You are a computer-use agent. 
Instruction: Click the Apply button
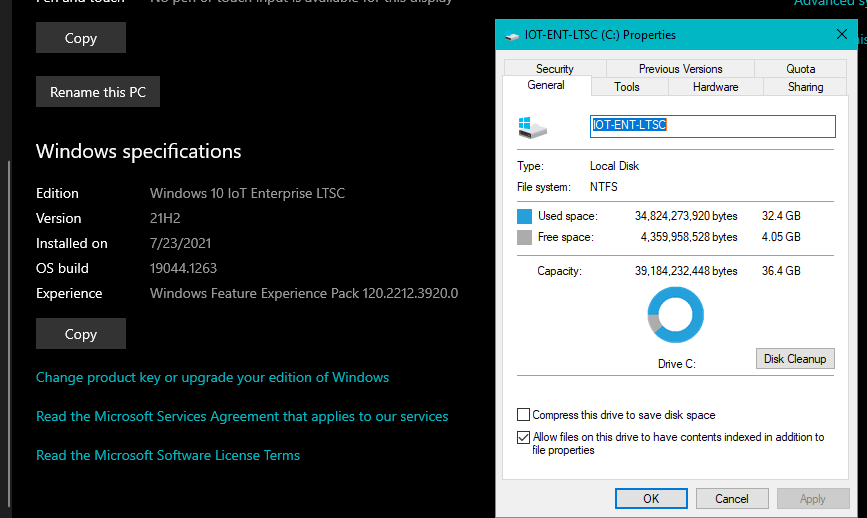(812, 499)
